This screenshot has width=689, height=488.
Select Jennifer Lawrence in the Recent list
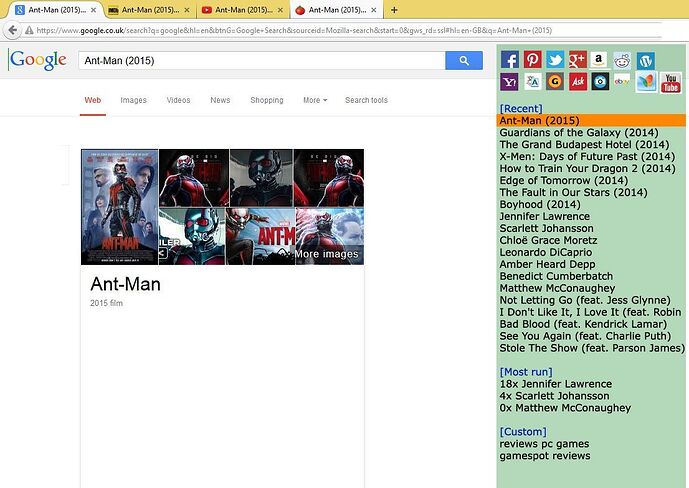pyautogui.click(x=544, y=216)
